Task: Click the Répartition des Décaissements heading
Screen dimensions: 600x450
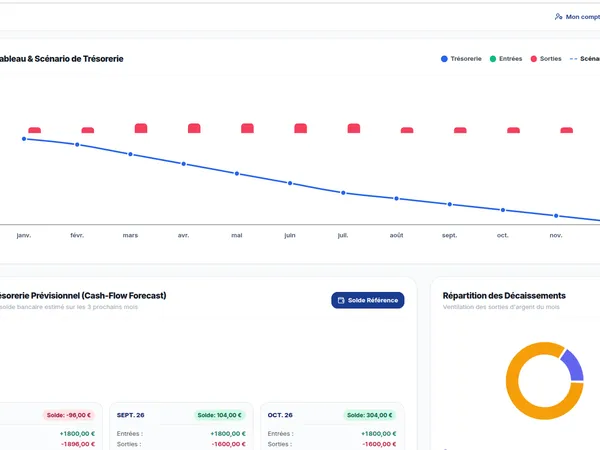Action: click(504, 296)
